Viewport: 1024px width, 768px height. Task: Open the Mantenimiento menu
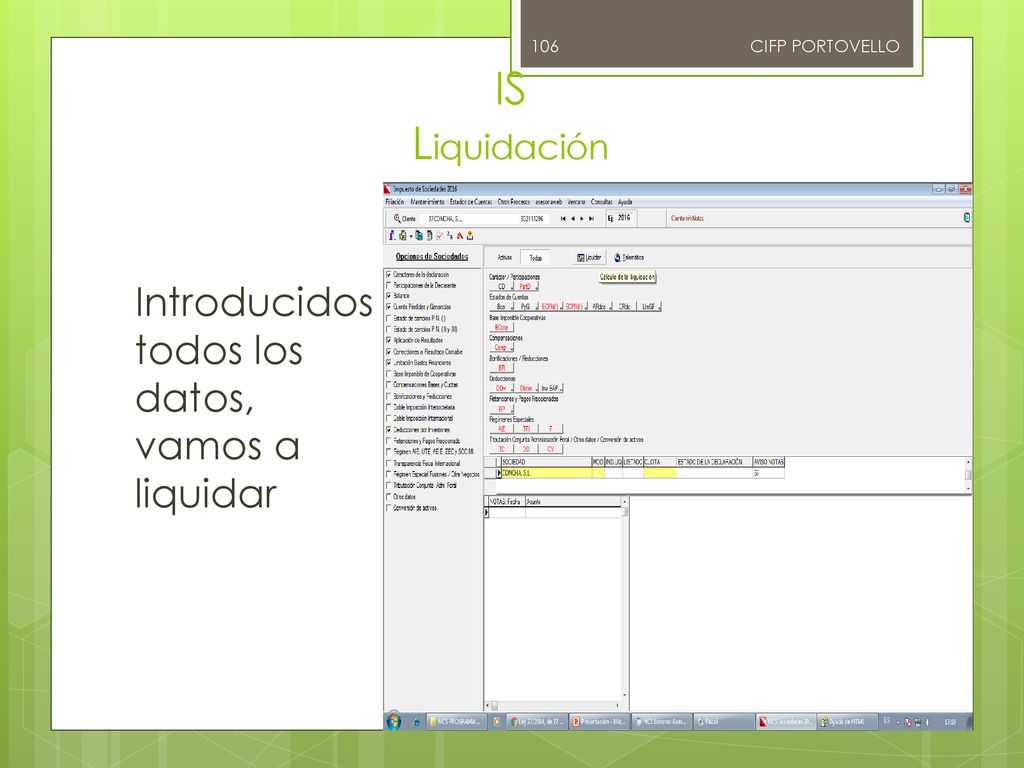pos(427,202)
